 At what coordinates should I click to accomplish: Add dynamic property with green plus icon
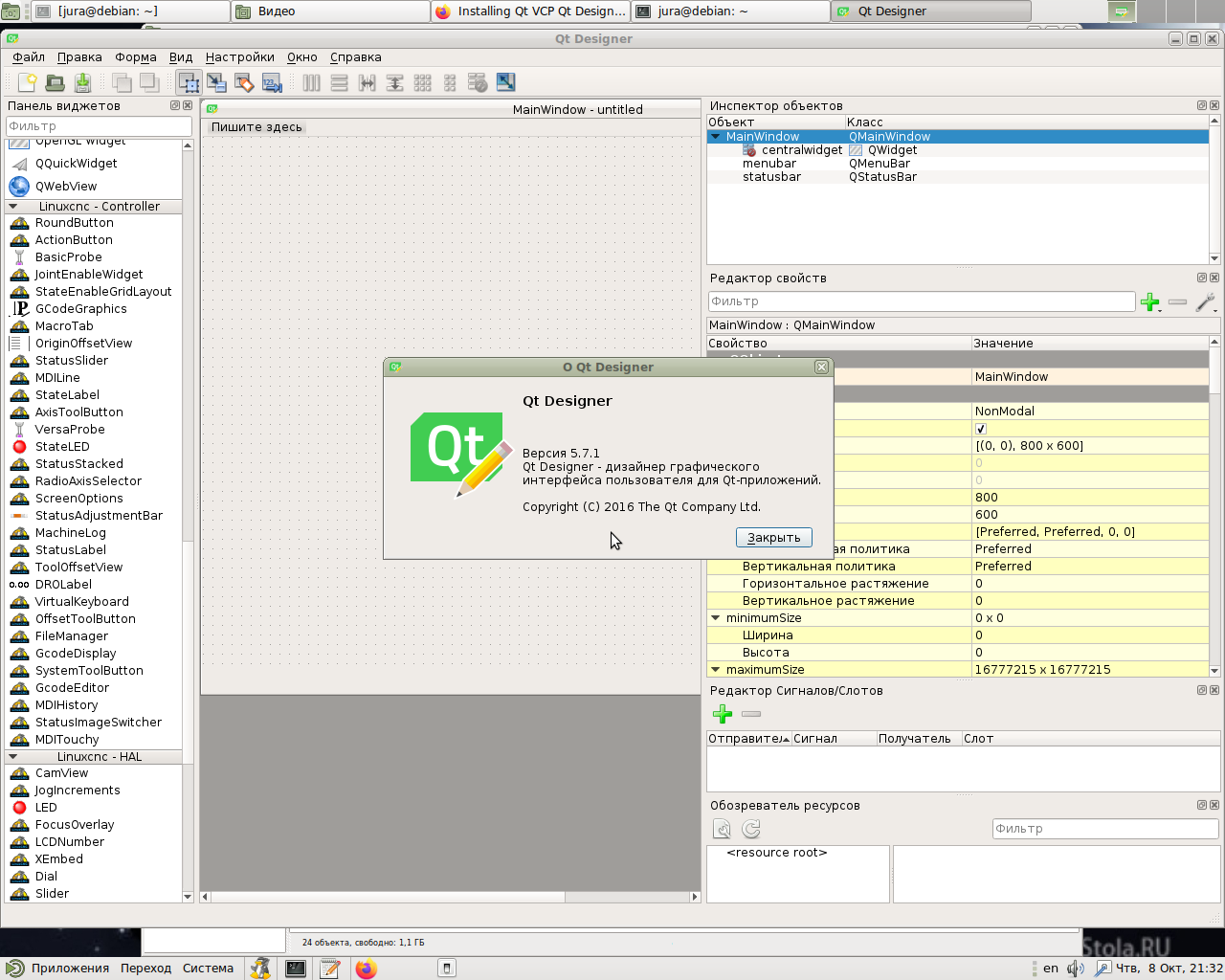pyautogui.click(x=1150, y=302)
